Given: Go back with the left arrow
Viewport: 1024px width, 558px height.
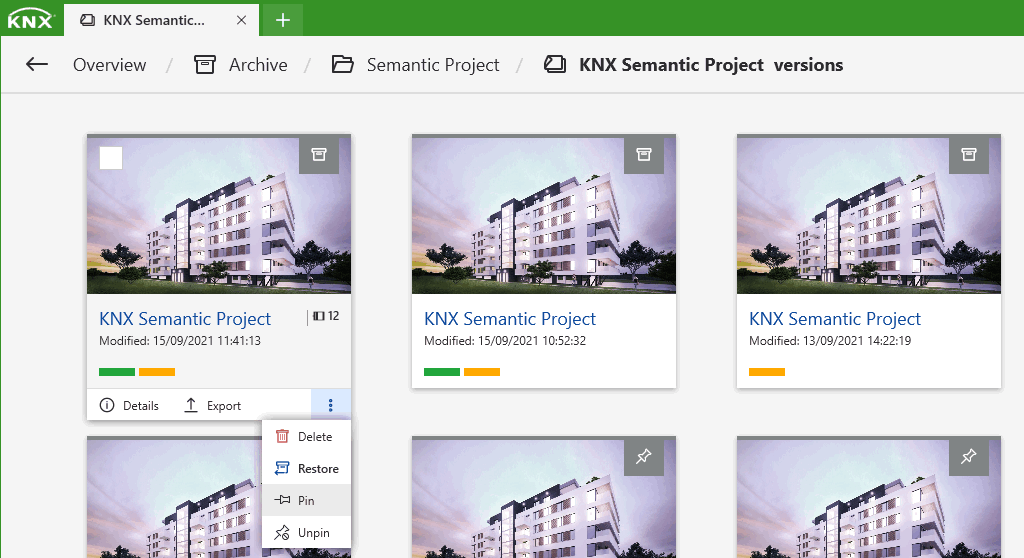Looking at the screenshot, I should pos(37,64).
